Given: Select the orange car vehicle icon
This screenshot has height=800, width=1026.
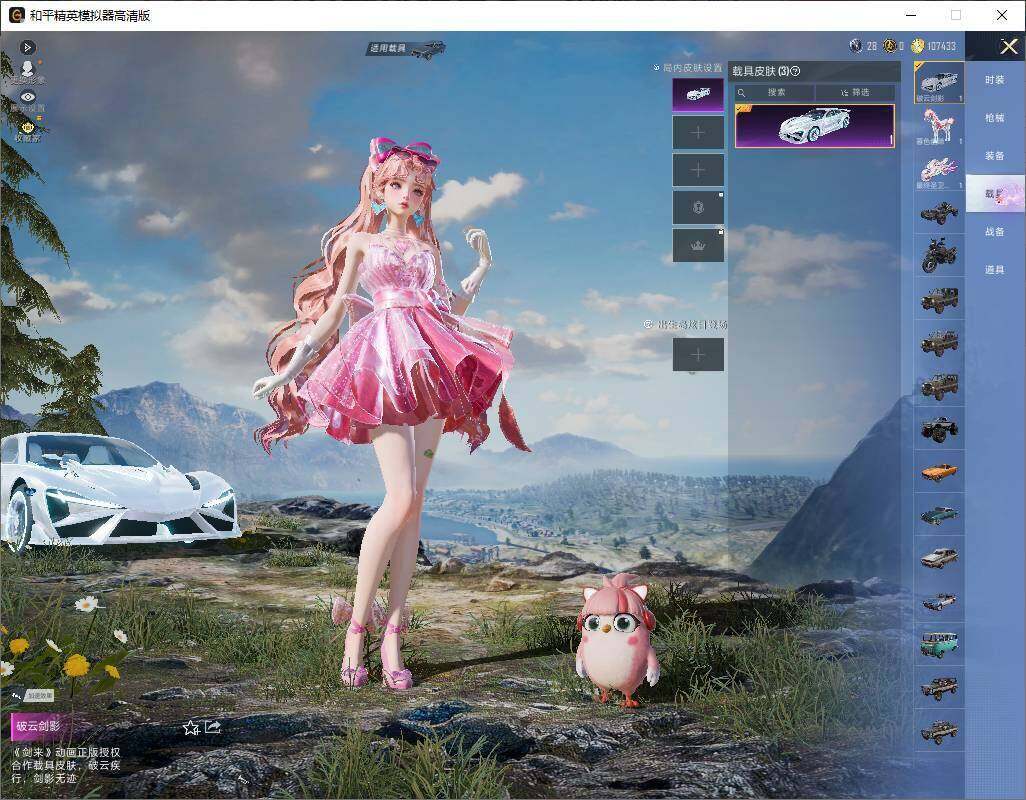Looking at the screenshot, I should (x=939, y=471).
